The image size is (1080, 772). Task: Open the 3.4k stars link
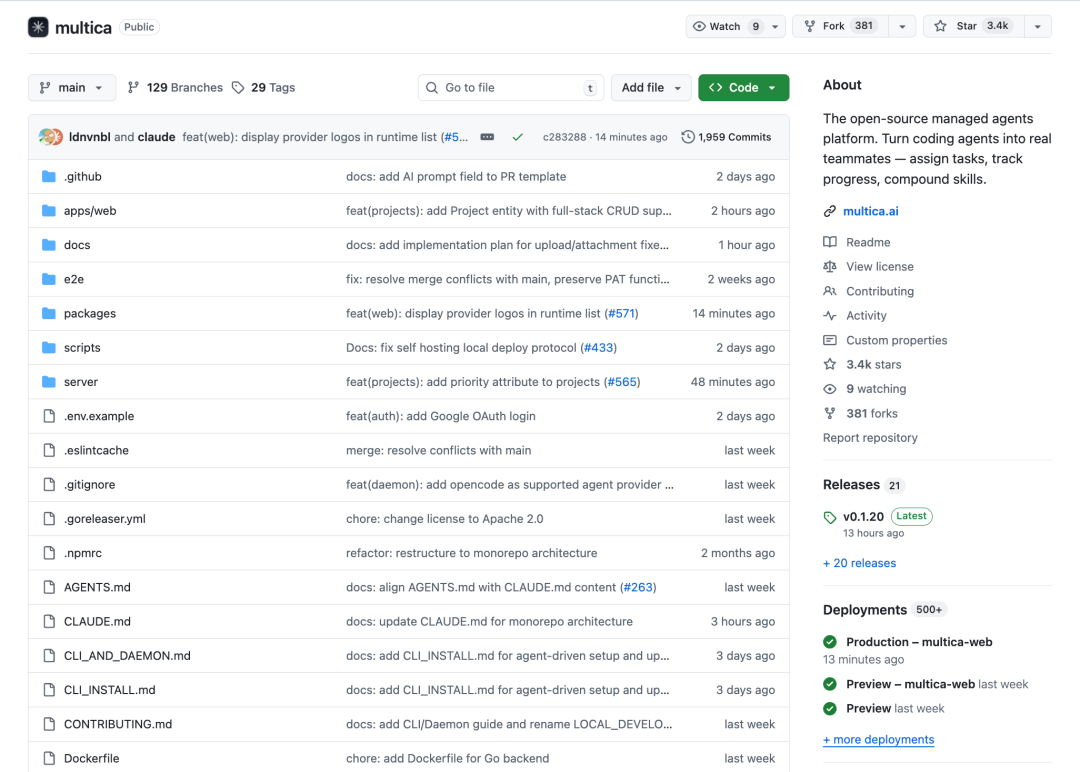[873, 364]
